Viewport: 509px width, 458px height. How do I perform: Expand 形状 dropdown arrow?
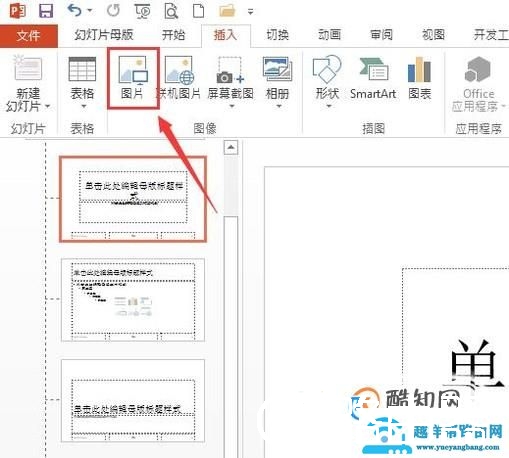(x=329, y=107)
